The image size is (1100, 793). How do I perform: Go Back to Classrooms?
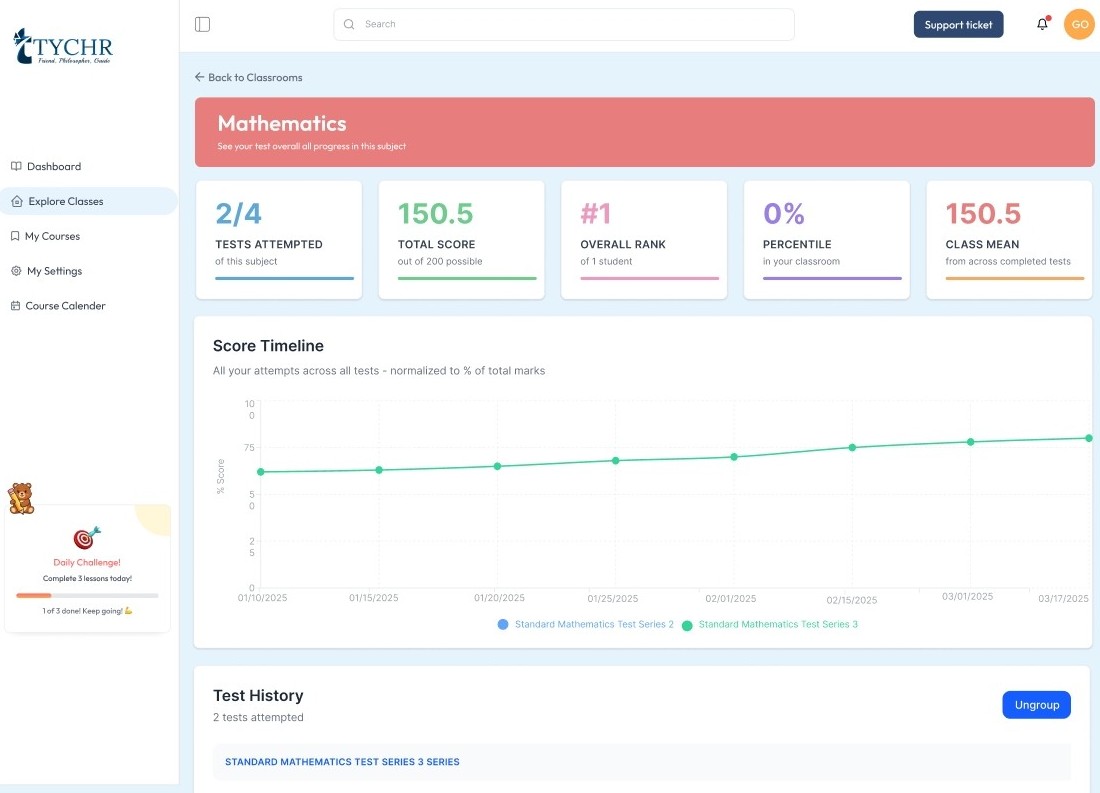pos(248,77)
